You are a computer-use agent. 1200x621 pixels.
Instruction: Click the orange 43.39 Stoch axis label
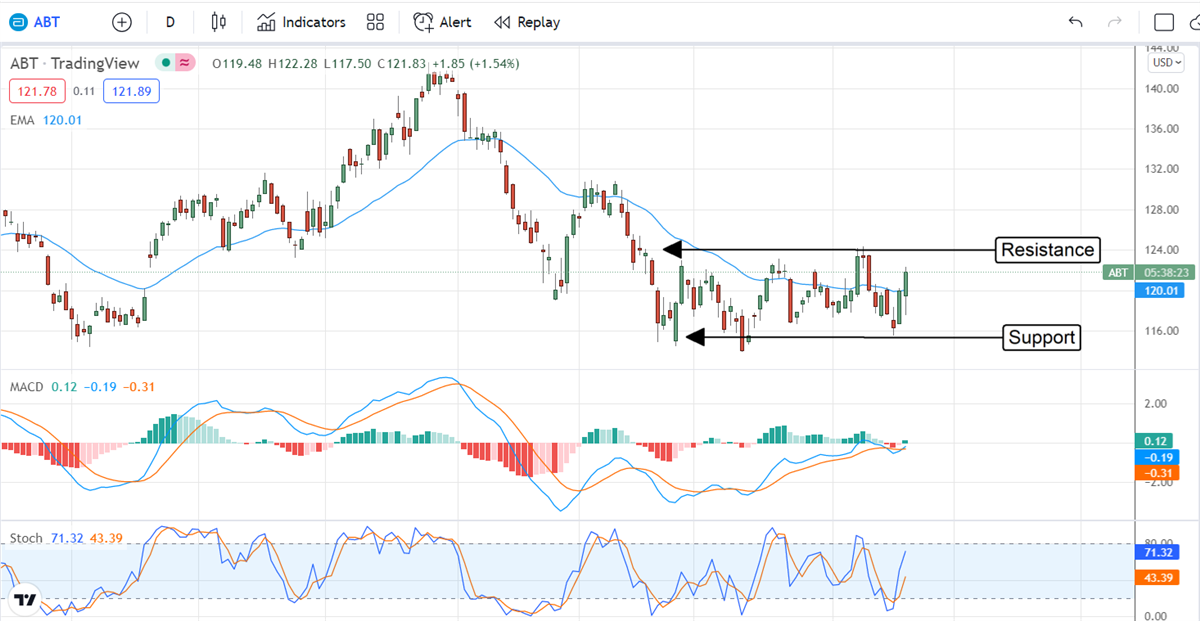(x=1158, y=577)
